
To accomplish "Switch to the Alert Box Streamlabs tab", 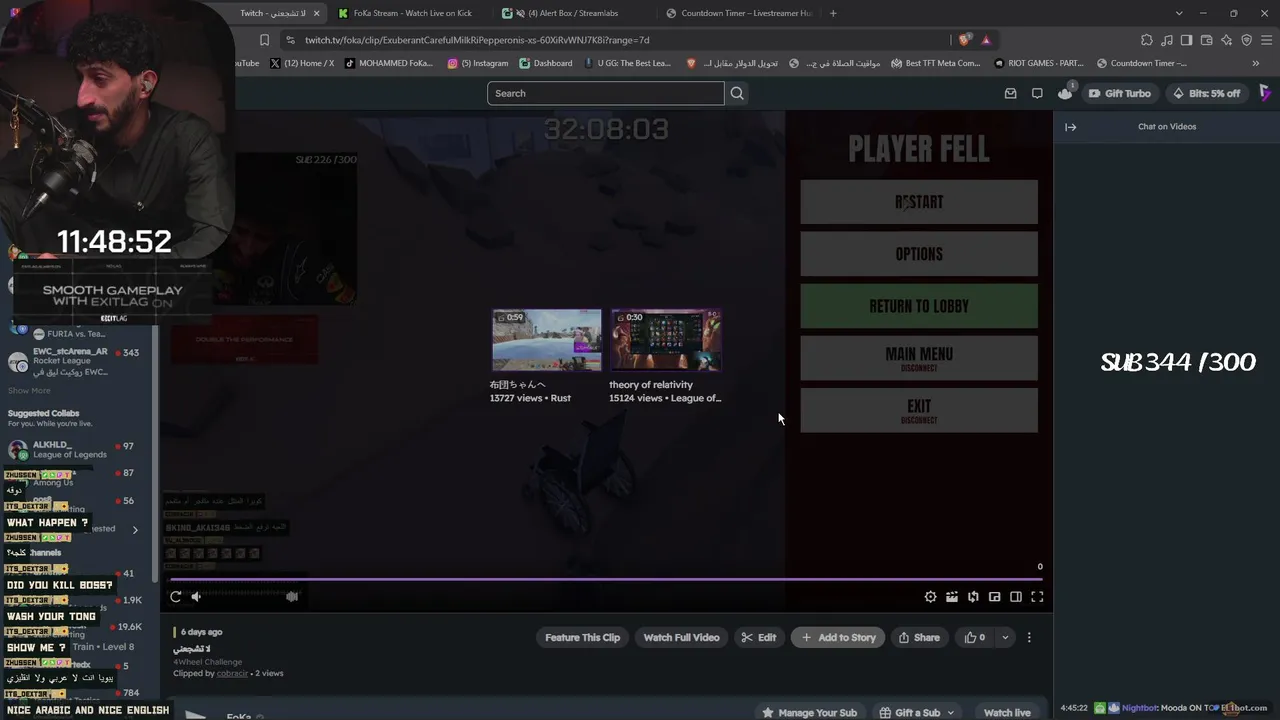I will (573, 13).
